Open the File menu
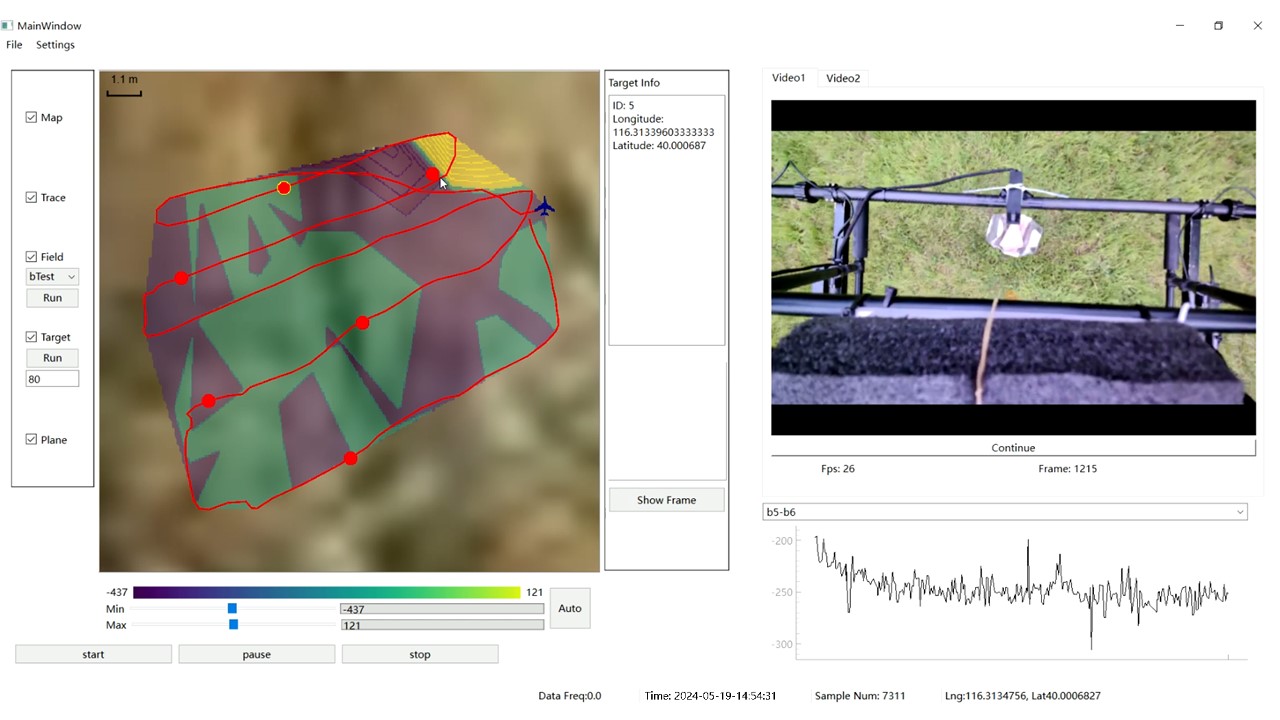This screenshot has height=720, width=1280. point(14,45)
